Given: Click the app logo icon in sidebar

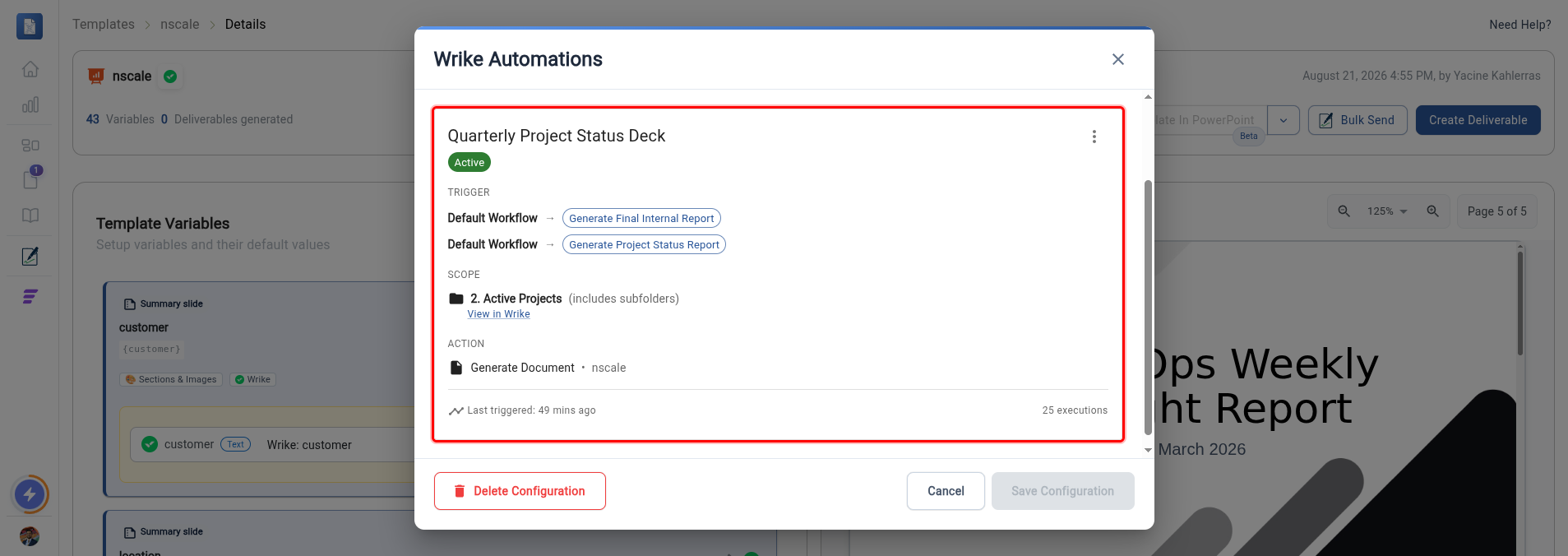Looking at the screenshot, I should pyautogui.click(x=30, y=26).
